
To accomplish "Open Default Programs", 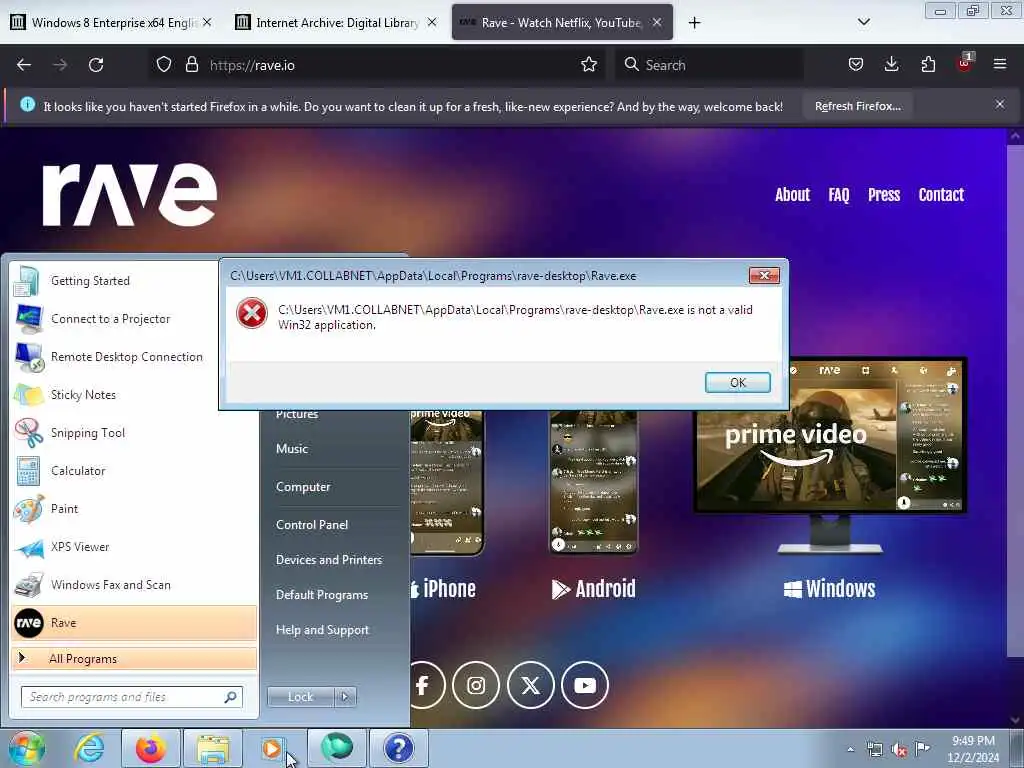I will point(321,595).
